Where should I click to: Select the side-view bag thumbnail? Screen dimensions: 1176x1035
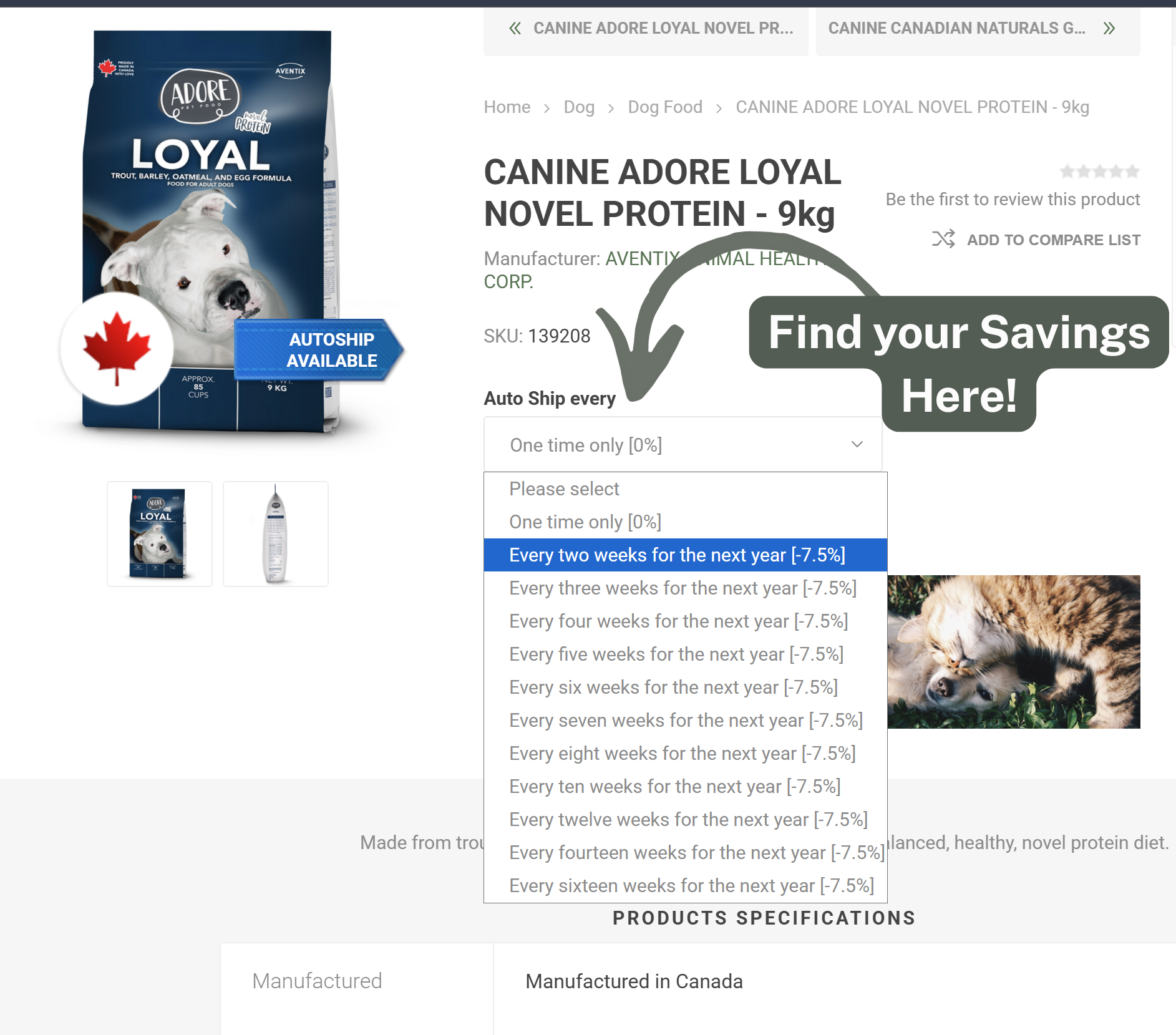tap(276, 534)
